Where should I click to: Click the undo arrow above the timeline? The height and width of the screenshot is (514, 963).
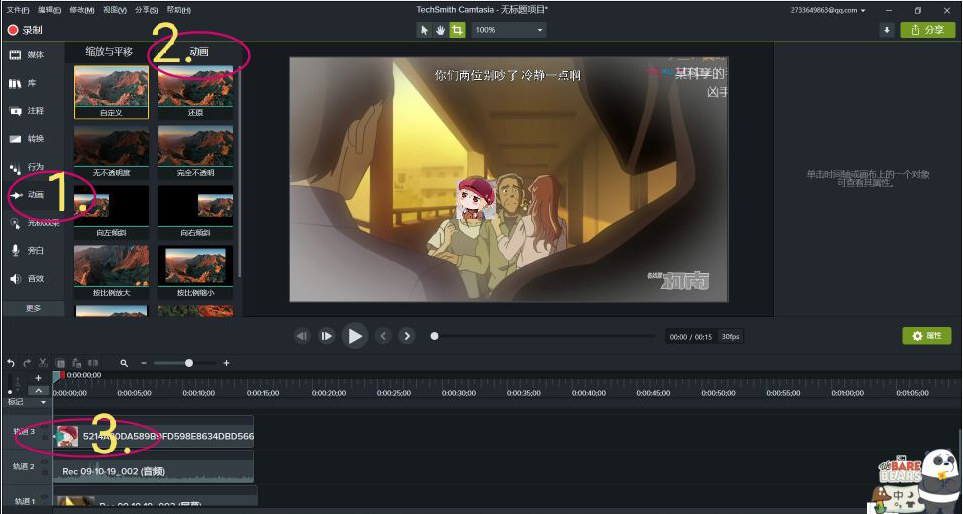click(x=10, y=363)
